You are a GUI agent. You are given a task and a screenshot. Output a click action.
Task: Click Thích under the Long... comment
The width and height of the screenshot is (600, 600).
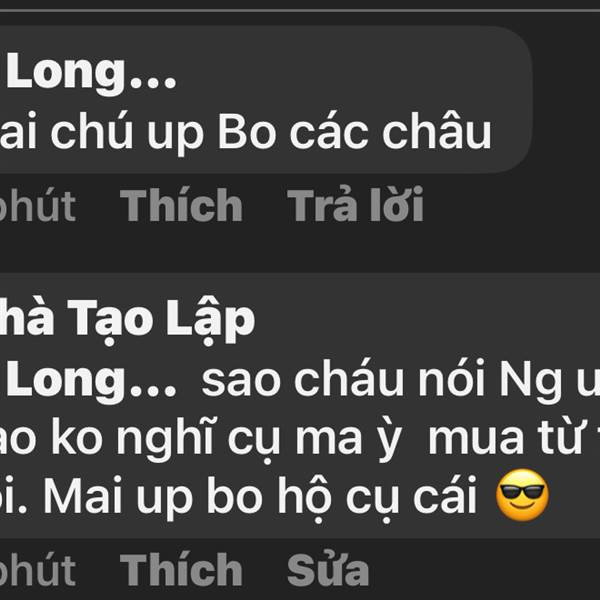pyautogui.click(x=181, y=205)
